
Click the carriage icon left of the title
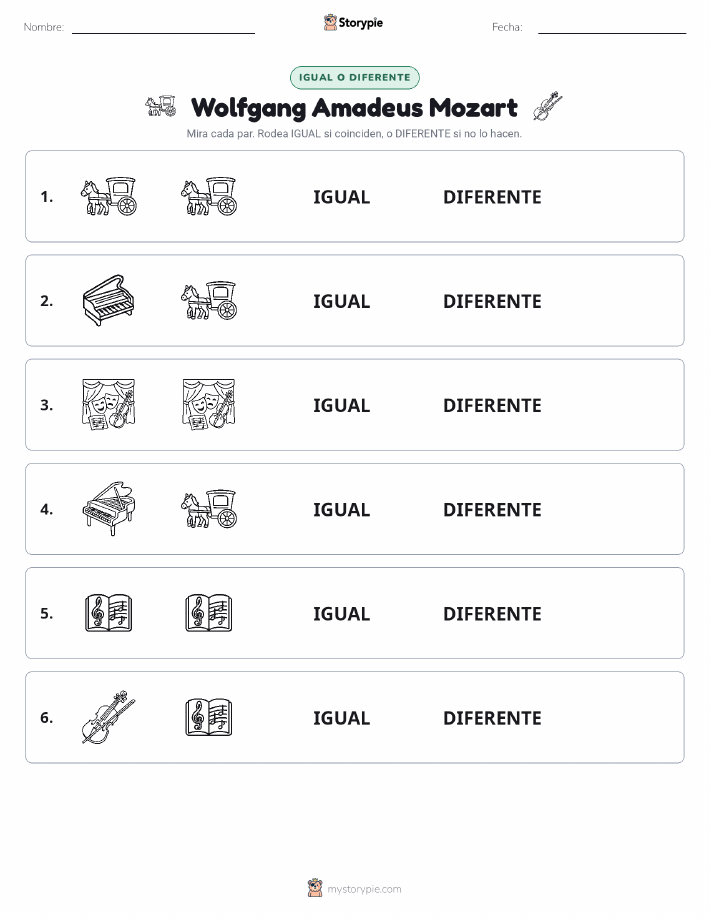pos(161,105)
